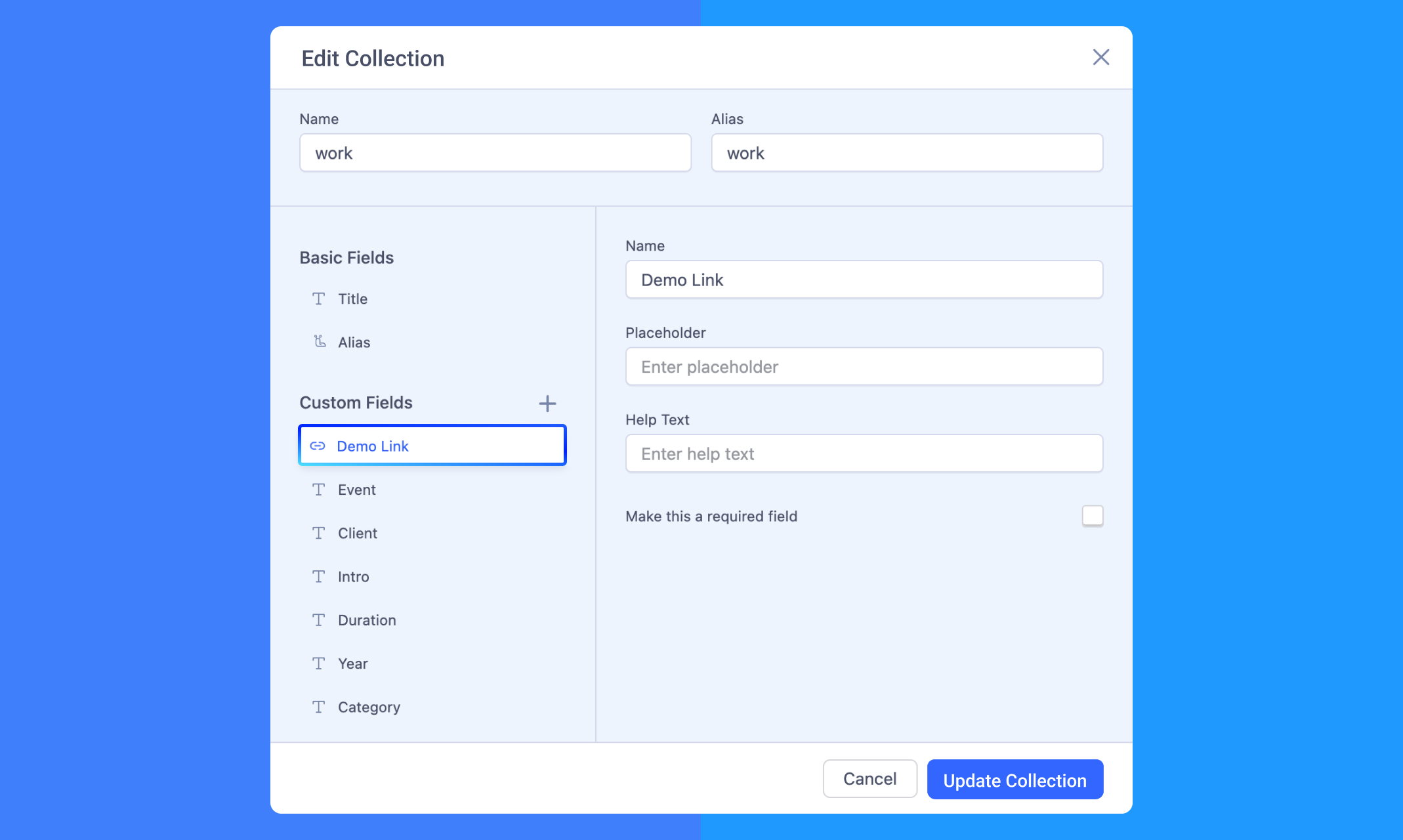Click the text icon beside Title
The image size is (1403, 840).
(x=319, y=299)
